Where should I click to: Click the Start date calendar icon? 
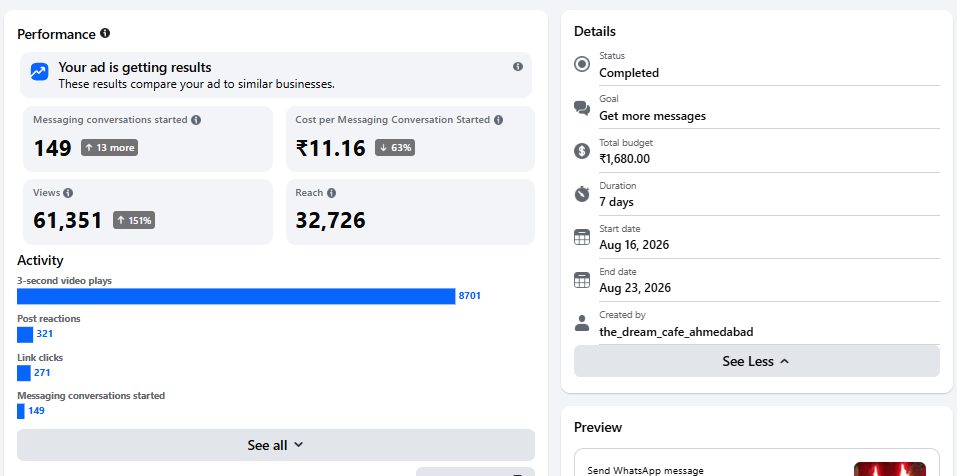point(582,237)
